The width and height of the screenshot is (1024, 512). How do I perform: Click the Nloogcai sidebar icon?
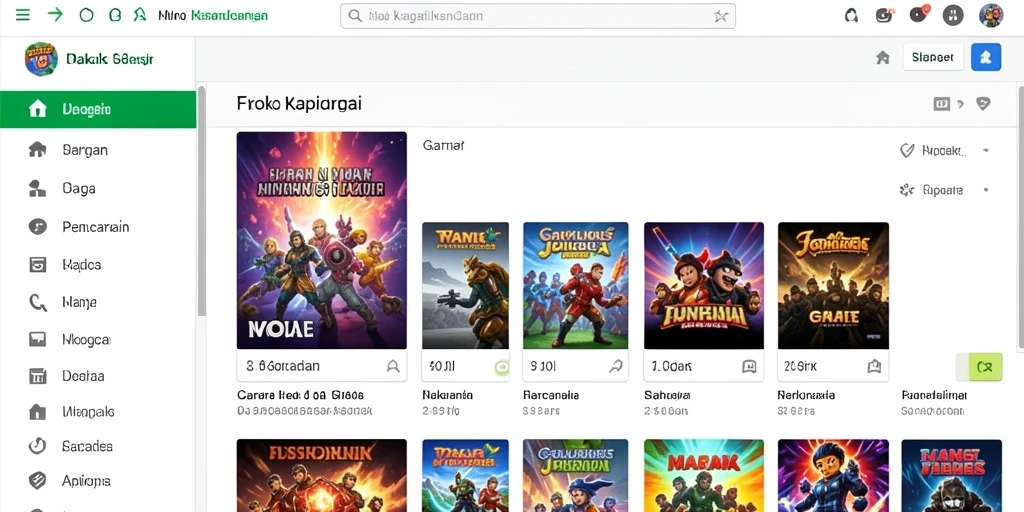click(x=37, y=340)
